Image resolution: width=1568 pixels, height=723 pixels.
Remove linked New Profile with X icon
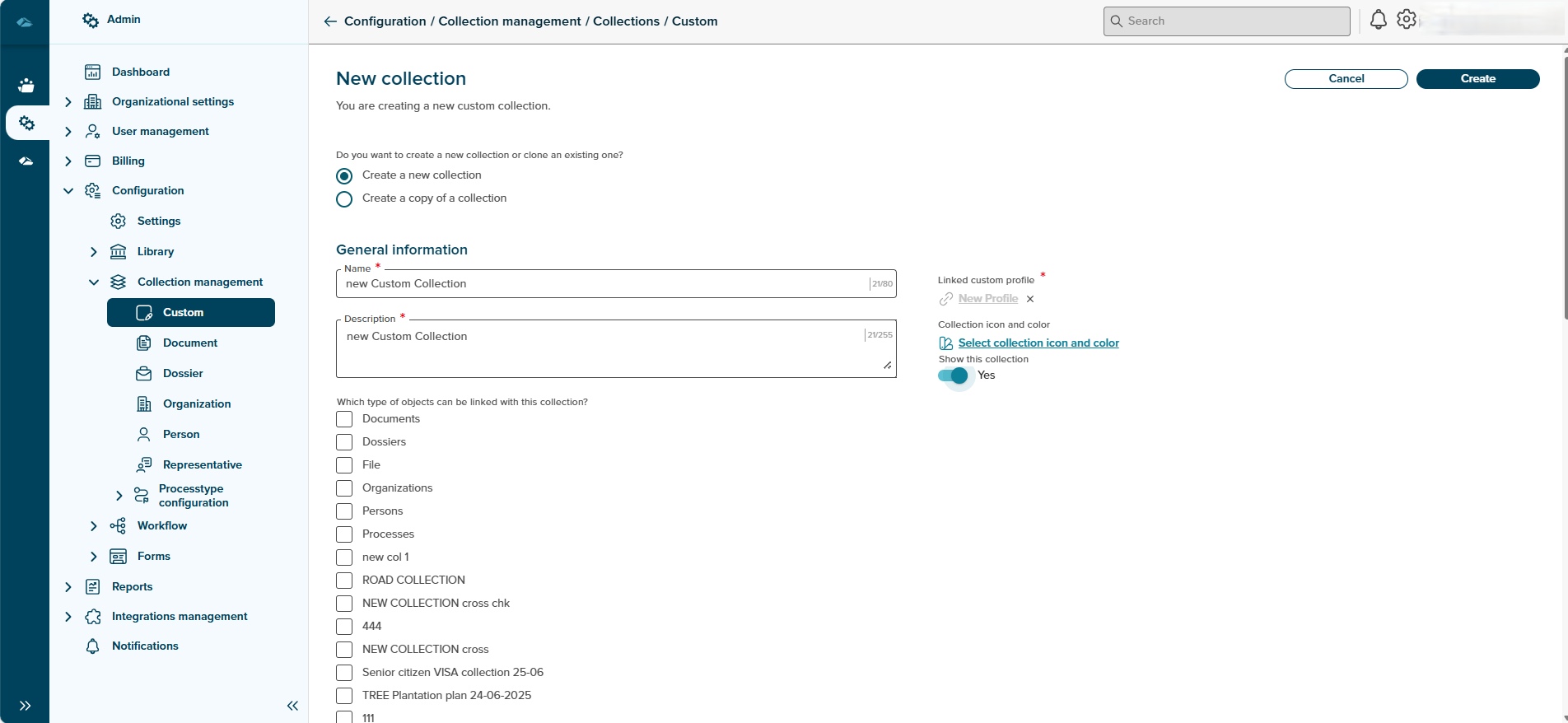point(1030,299)
